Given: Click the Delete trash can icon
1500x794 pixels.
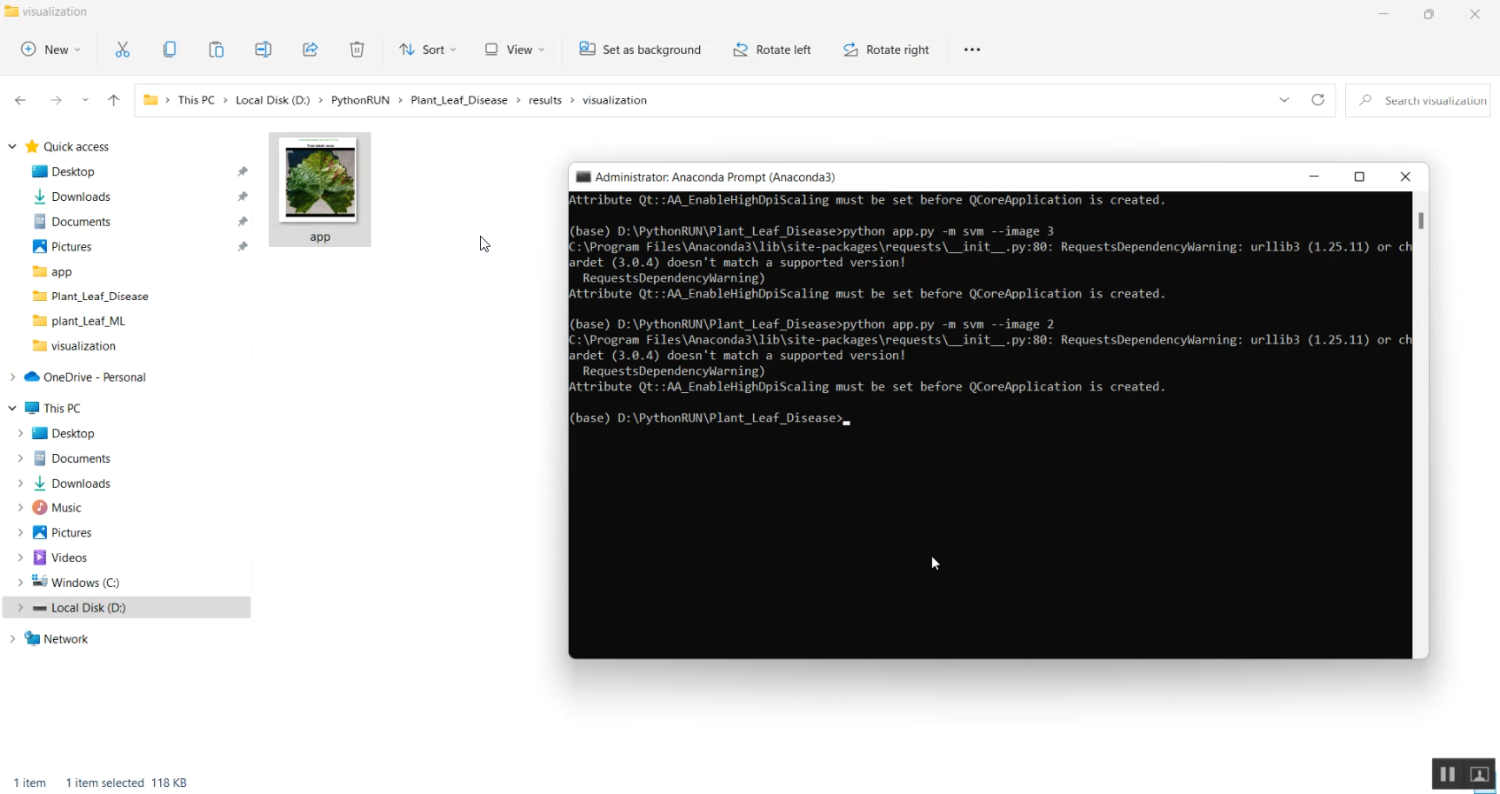Looking at the screenshot, I should [x=357, y=49].
